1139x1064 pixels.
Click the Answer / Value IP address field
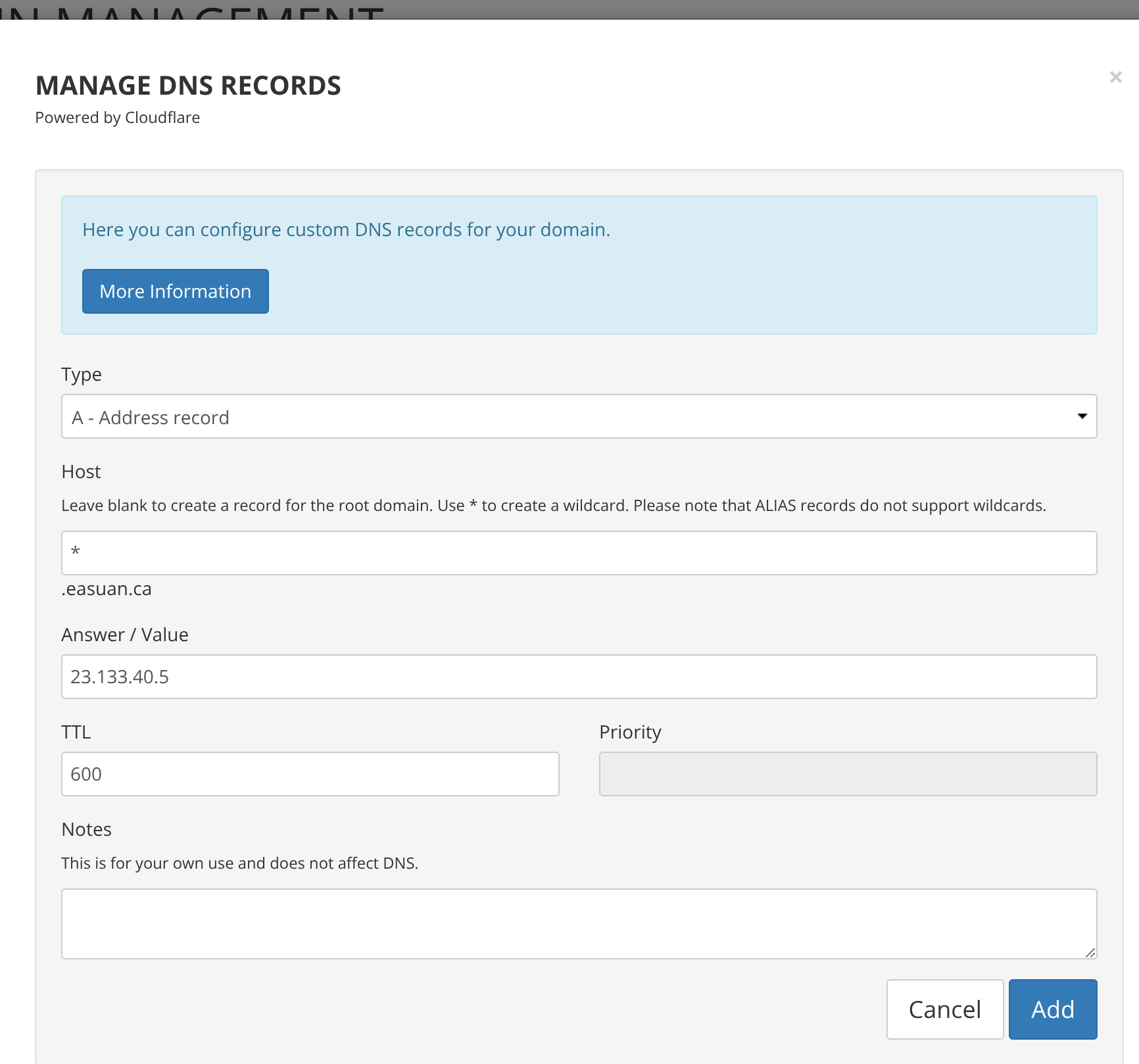pos(579,677)
